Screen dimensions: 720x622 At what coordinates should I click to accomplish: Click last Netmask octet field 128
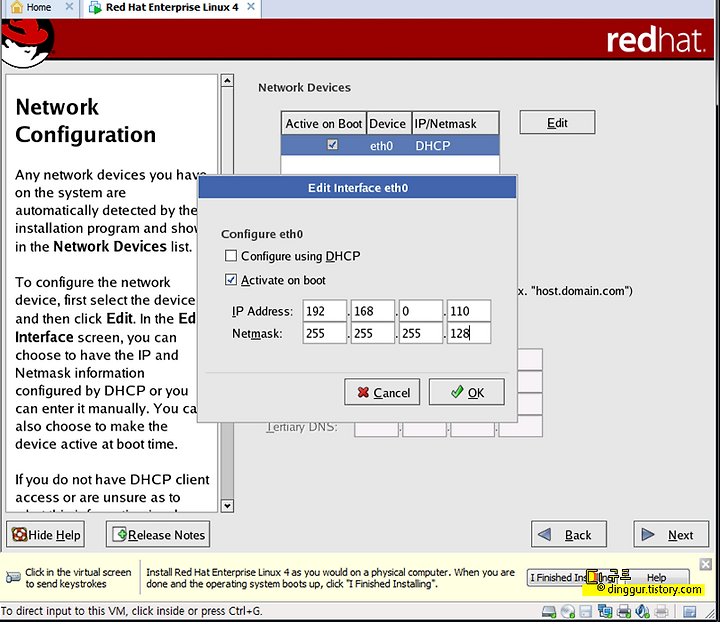pyautogui.click(x=469, y=333)
